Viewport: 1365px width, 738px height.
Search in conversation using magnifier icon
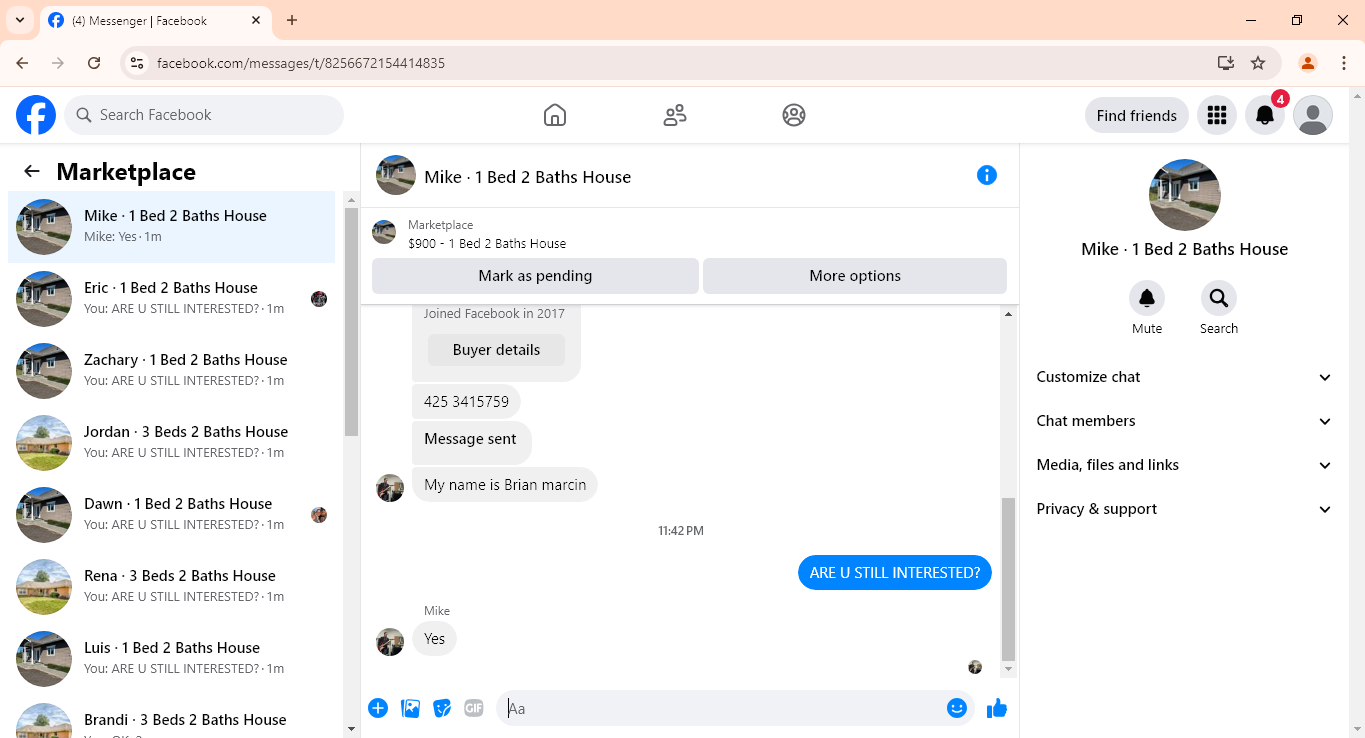(x=1219, y=298)
